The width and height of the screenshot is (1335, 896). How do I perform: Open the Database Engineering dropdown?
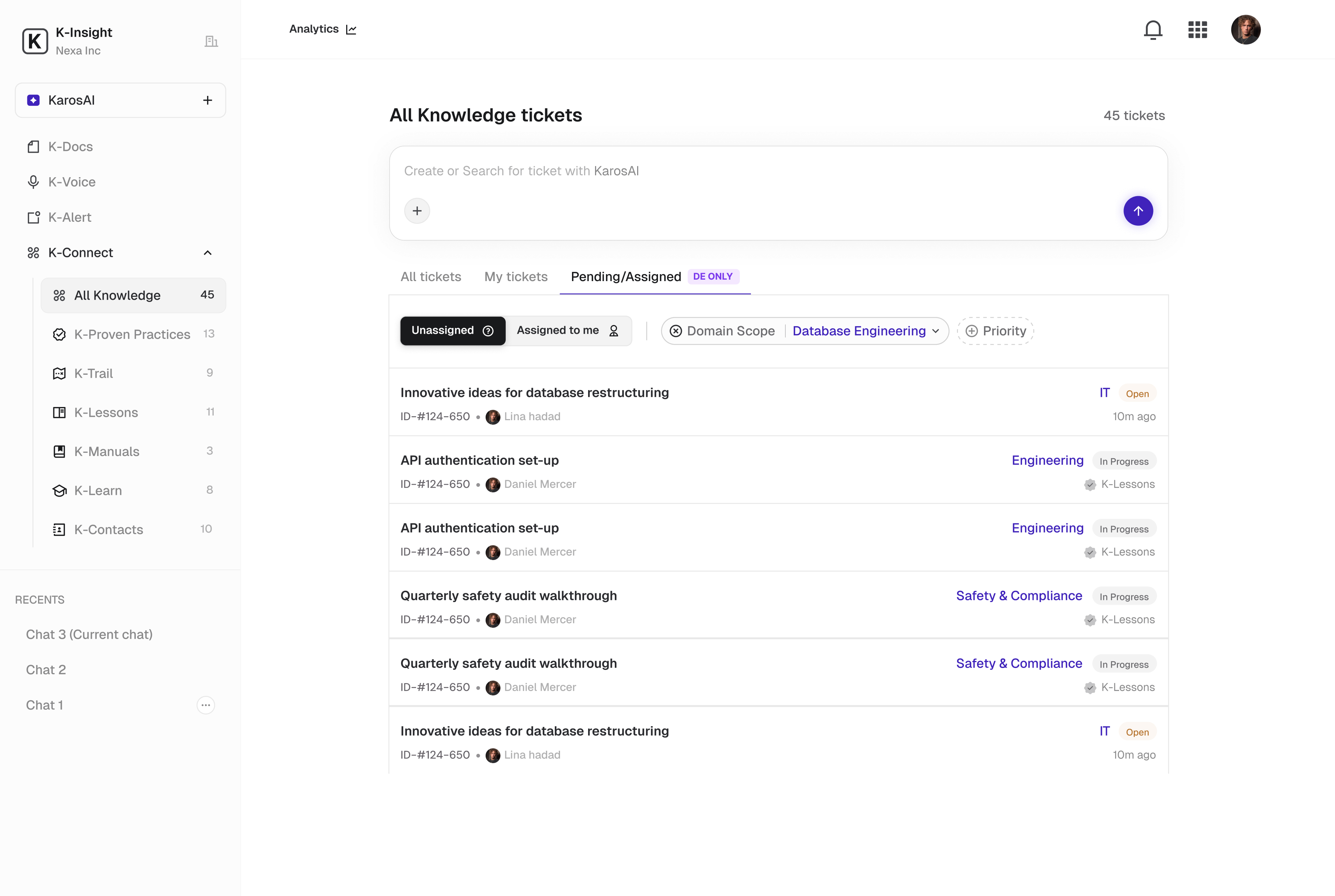[865, 332]
